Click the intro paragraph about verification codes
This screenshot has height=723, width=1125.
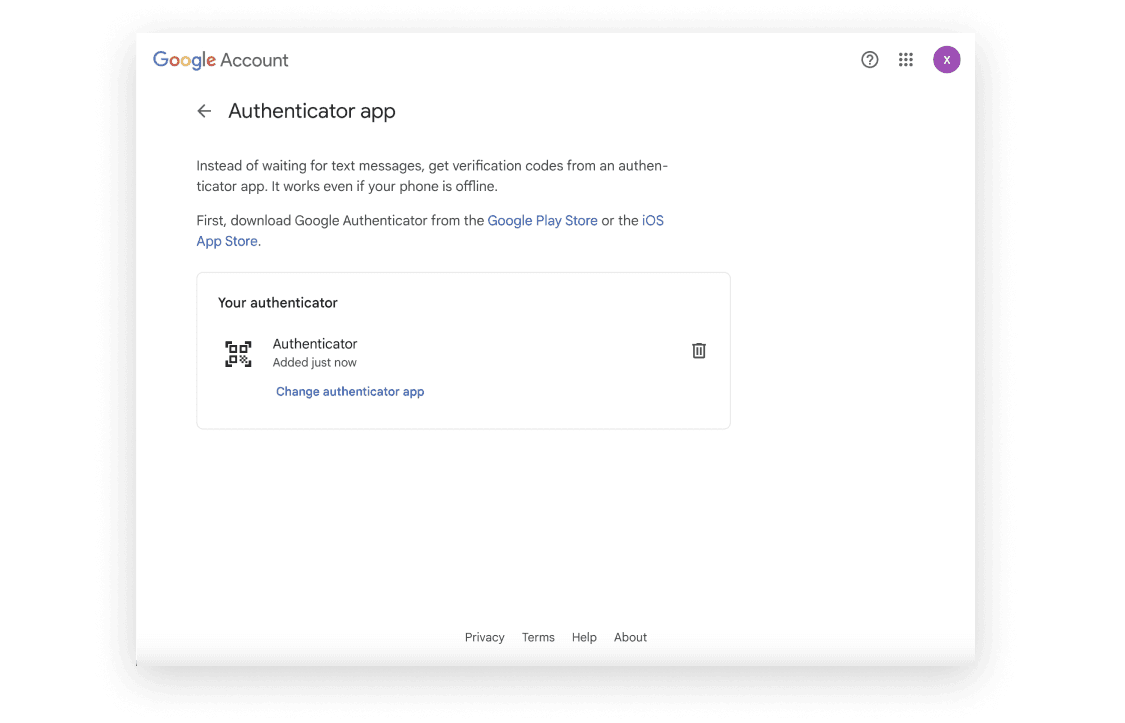click(x=432, y=176)
